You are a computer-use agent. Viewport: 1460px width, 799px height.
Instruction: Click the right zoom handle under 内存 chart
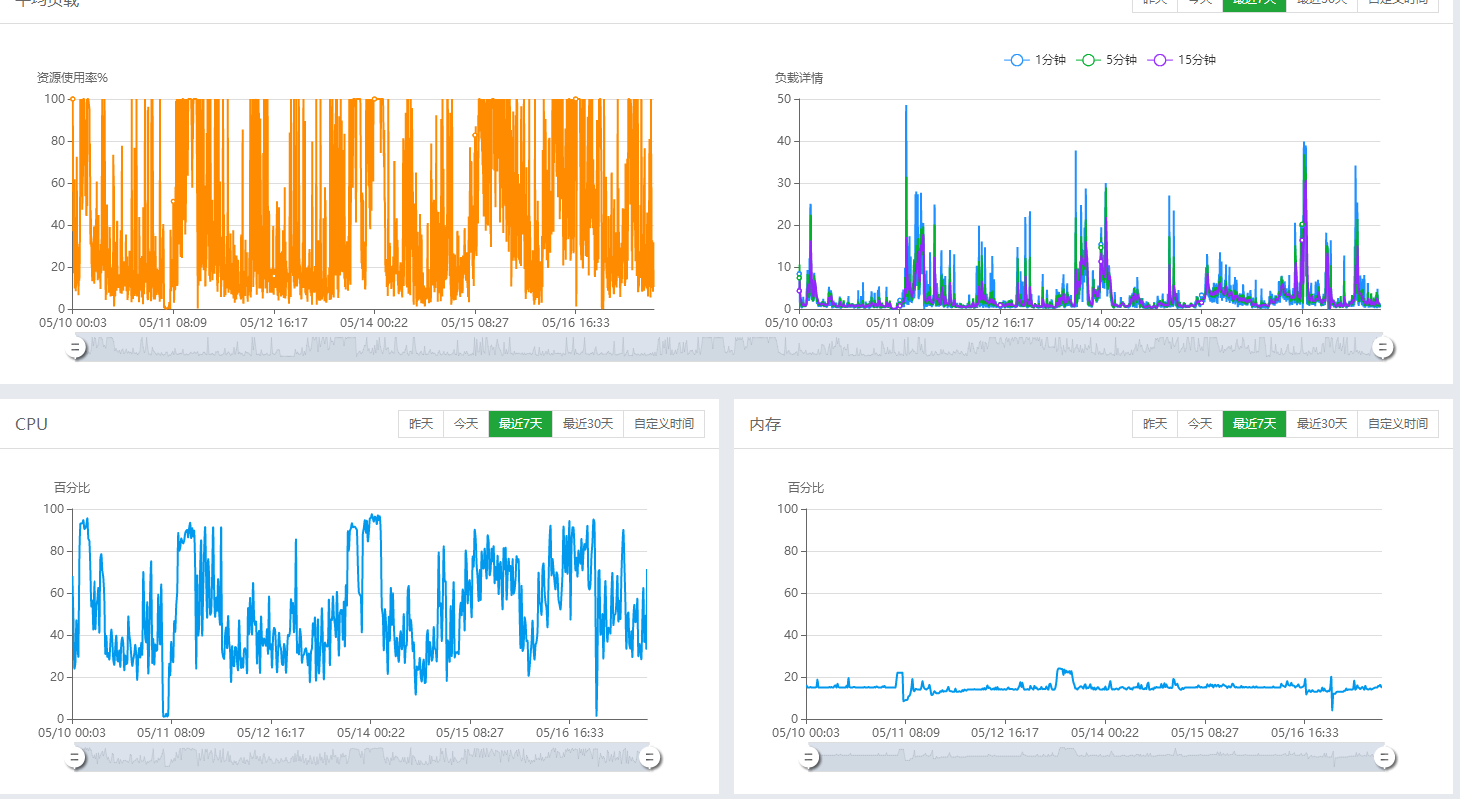click(1384, 758)
